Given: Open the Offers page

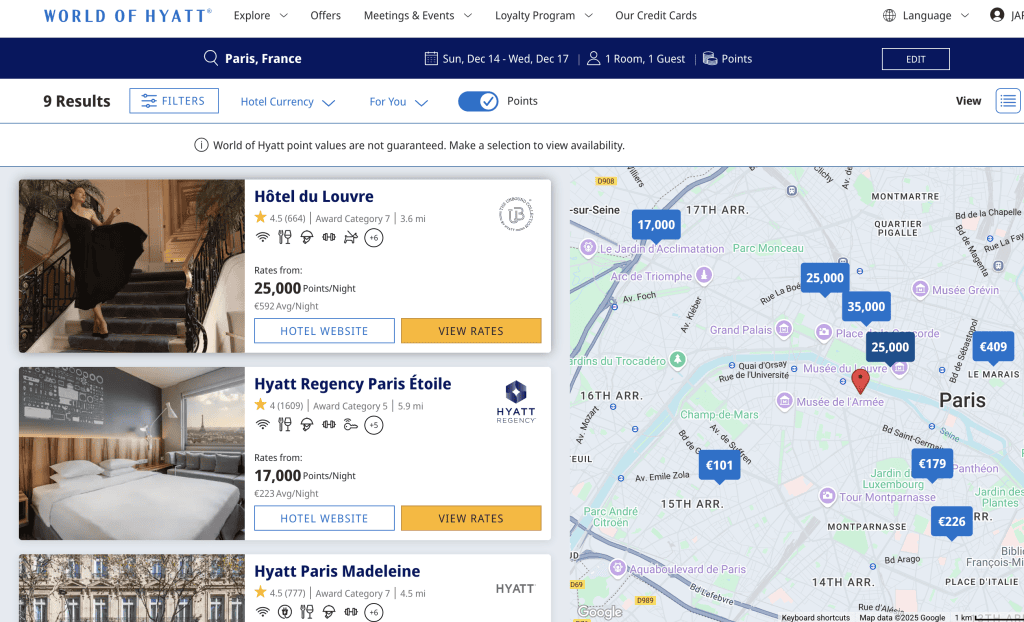Looking at the screenshot, I should pyautogui.click(x=325, y=15).
